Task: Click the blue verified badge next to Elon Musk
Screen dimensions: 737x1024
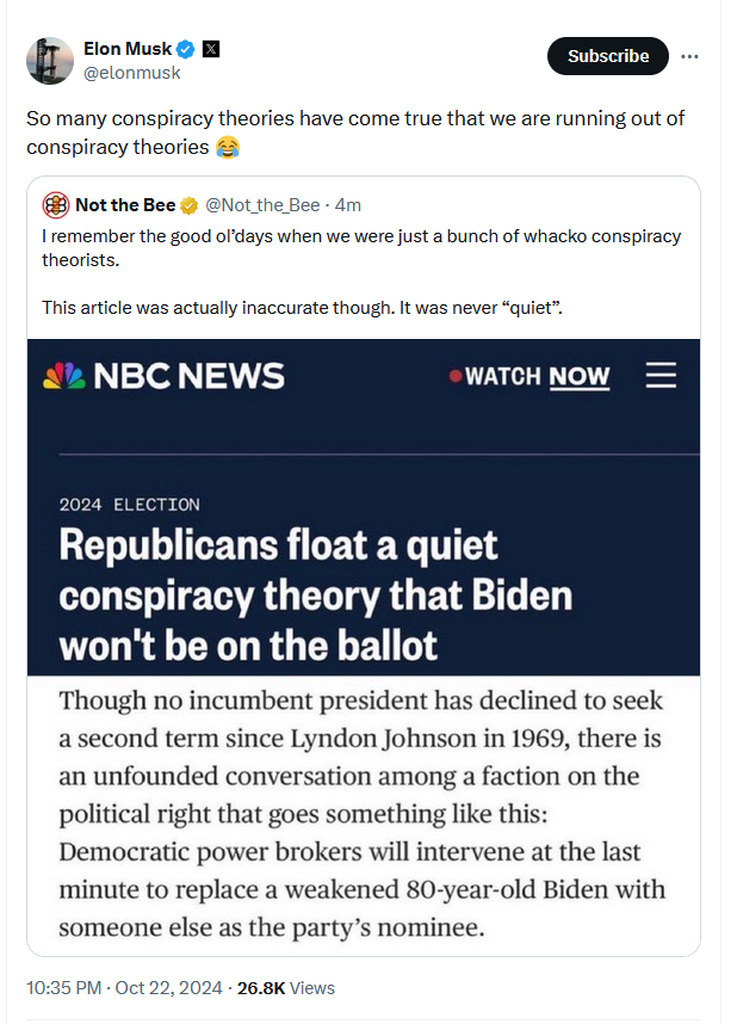Action: coord(186,49)
